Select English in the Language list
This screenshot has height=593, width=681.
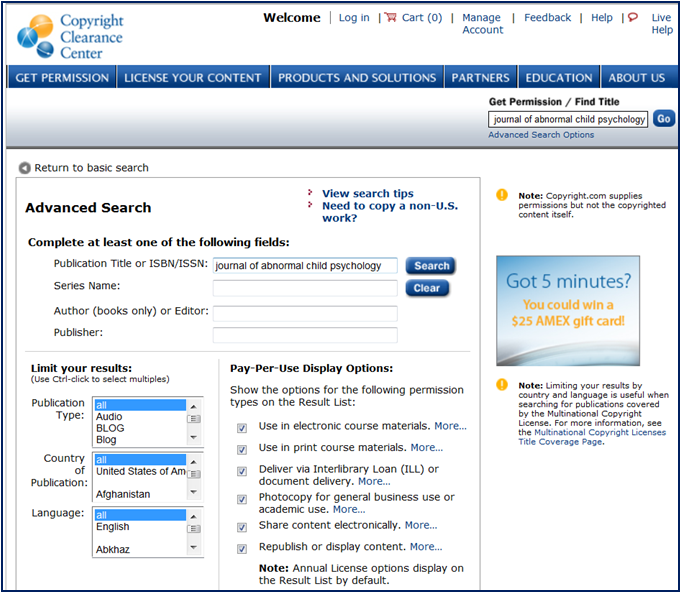(x=113, y=527)
